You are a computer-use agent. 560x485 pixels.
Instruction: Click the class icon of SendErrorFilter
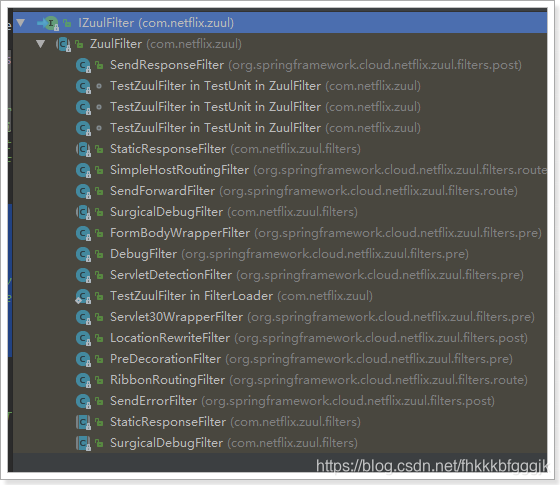tap(83, 401)
